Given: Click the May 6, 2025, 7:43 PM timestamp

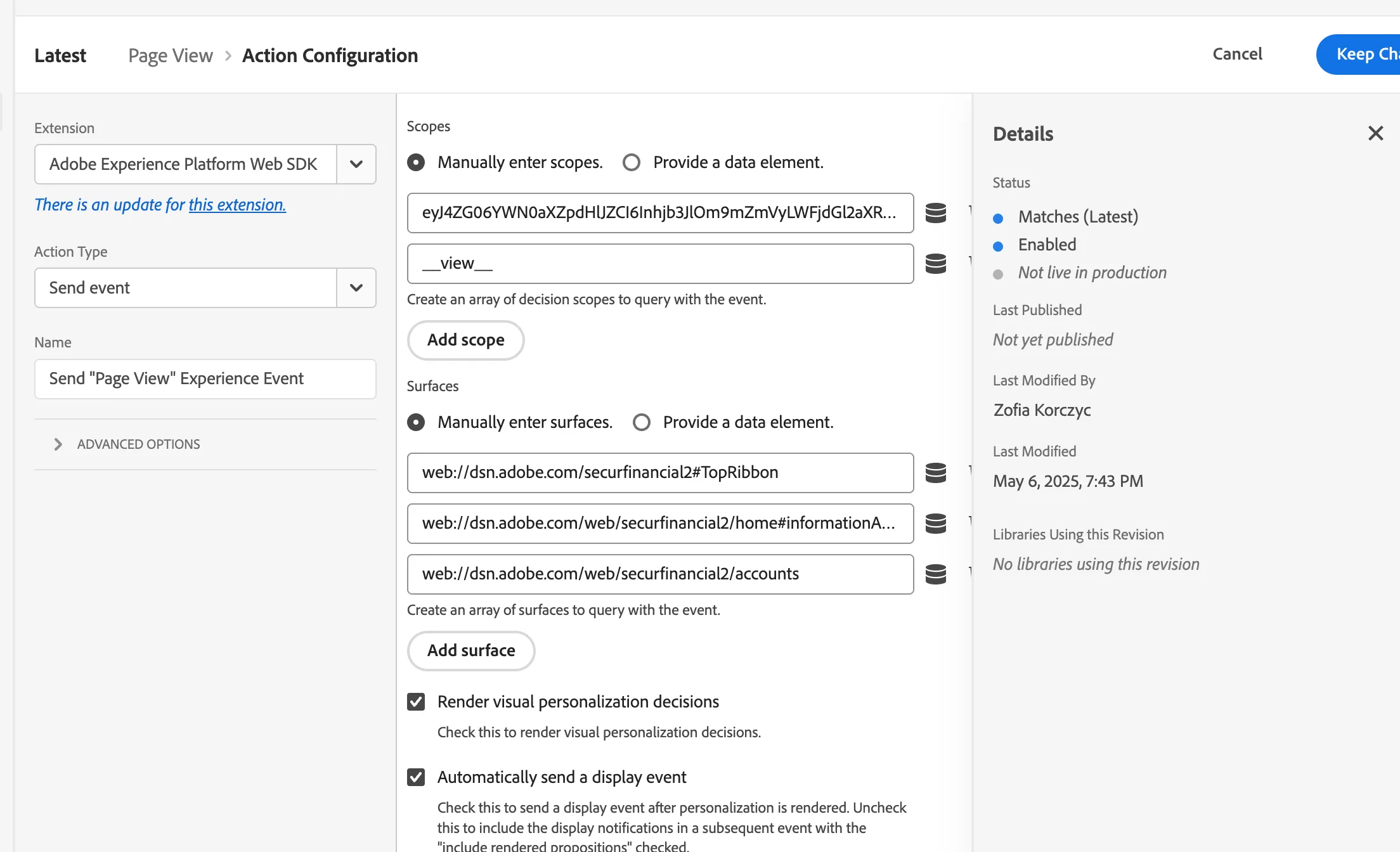Looking at the screenshot, I should [1068, 481].
